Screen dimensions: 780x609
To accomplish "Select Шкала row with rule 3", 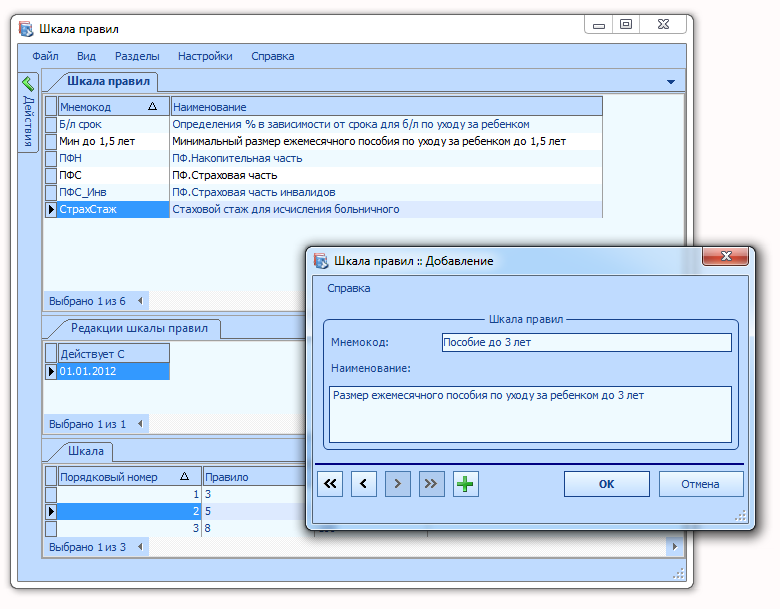I will (x=175, y=494).
